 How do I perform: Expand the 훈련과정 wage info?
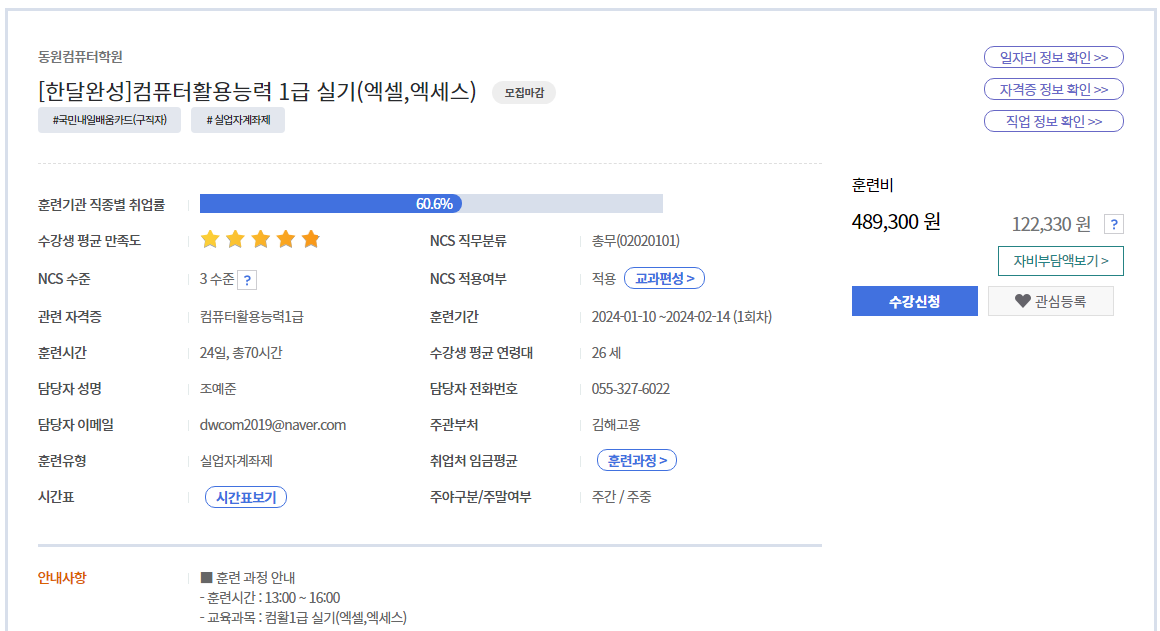637,460
